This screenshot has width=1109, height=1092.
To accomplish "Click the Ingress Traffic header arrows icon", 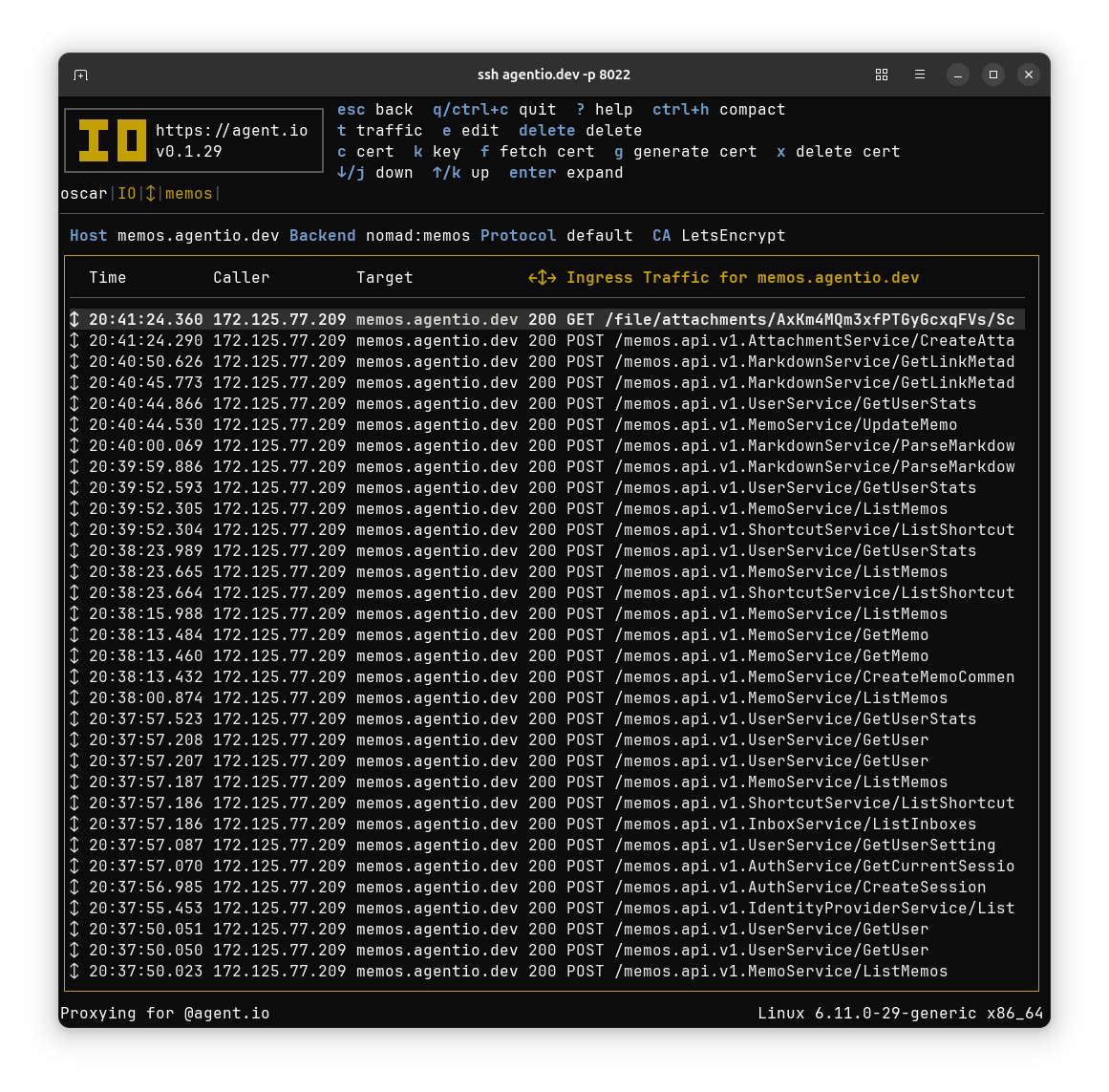I will coord(543,278).
